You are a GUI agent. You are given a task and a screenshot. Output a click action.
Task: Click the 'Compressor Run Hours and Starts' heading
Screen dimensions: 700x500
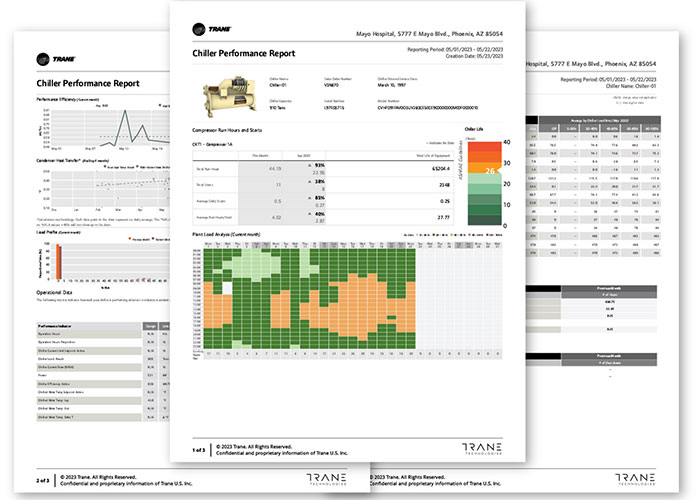pyautogui.click(x=227, y=130)
